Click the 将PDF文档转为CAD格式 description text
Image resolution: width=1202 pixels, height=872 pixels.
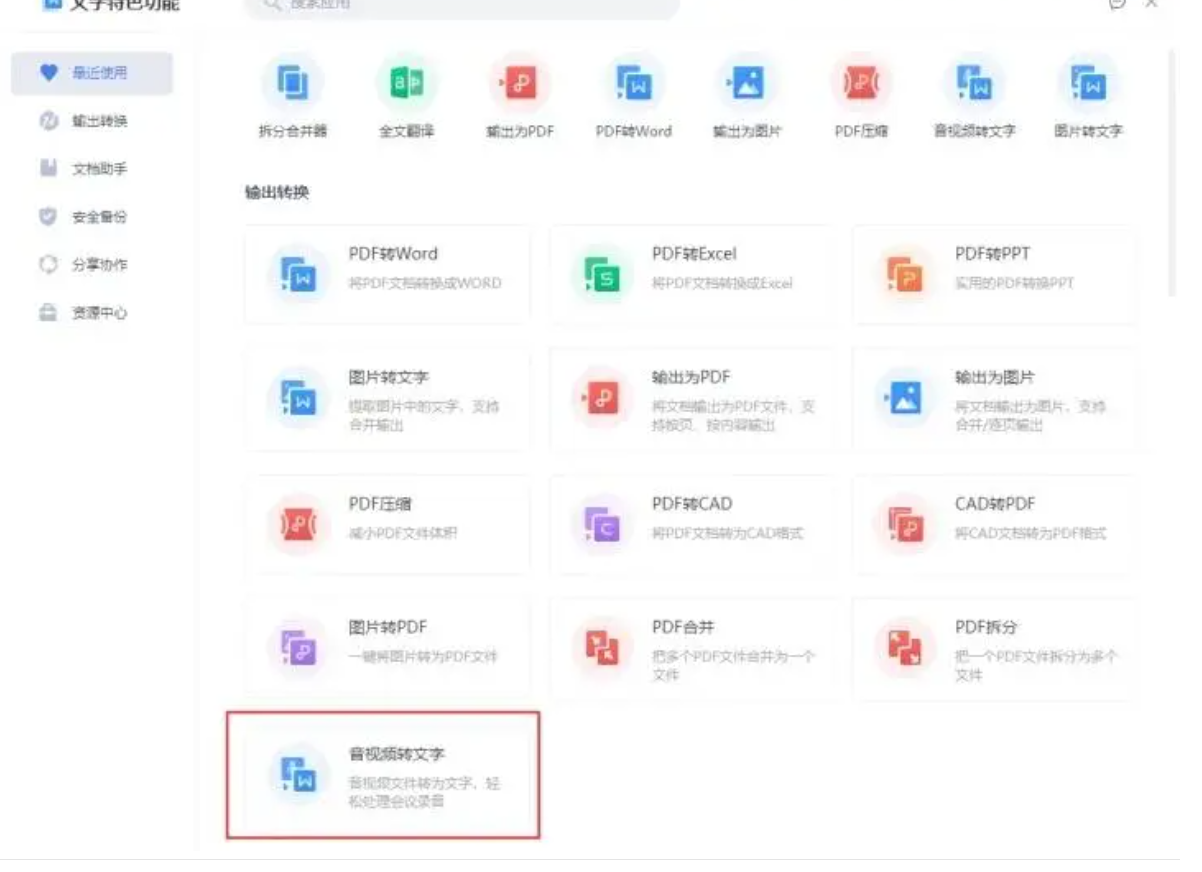click(727, 533)
